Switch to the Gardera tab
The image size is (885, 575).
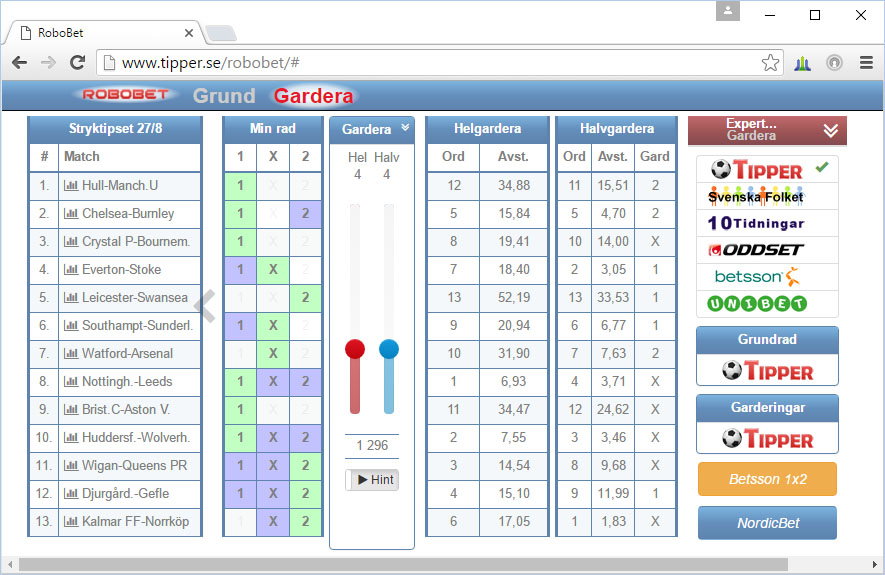(313, 96)
